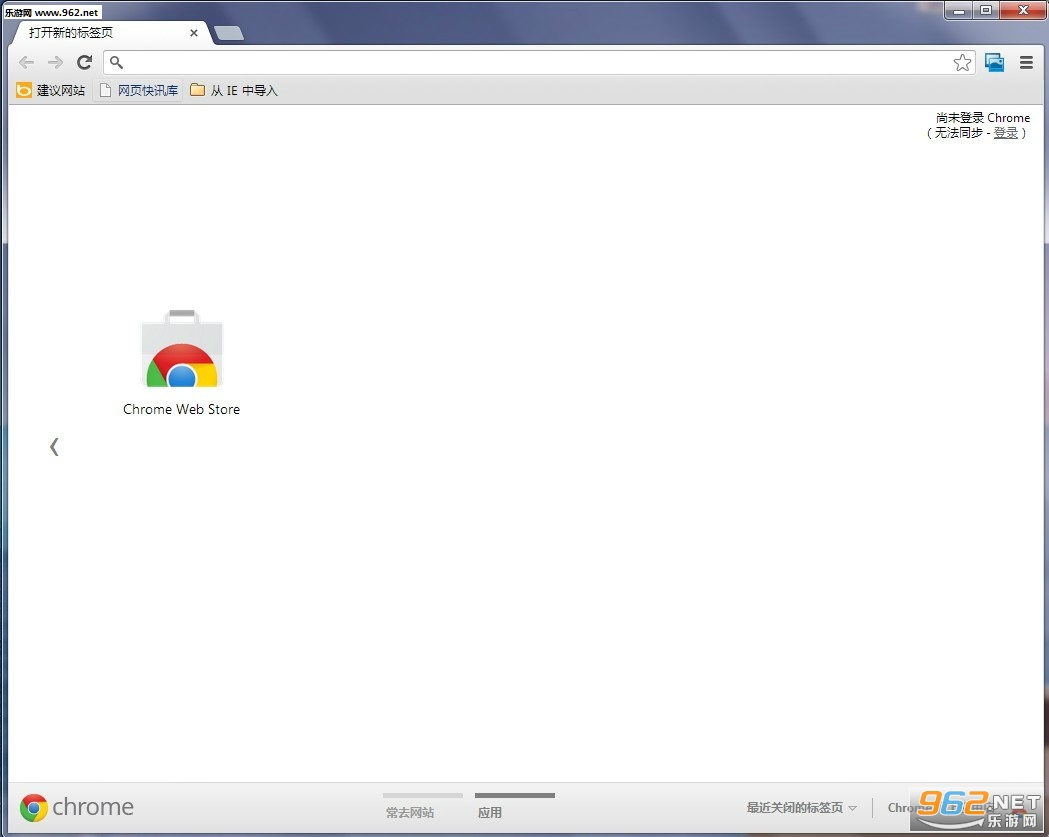1049x837 pixels.
Task: Go to previous page with left chevron
Action: pyautogui.click(x=54, y=446)
